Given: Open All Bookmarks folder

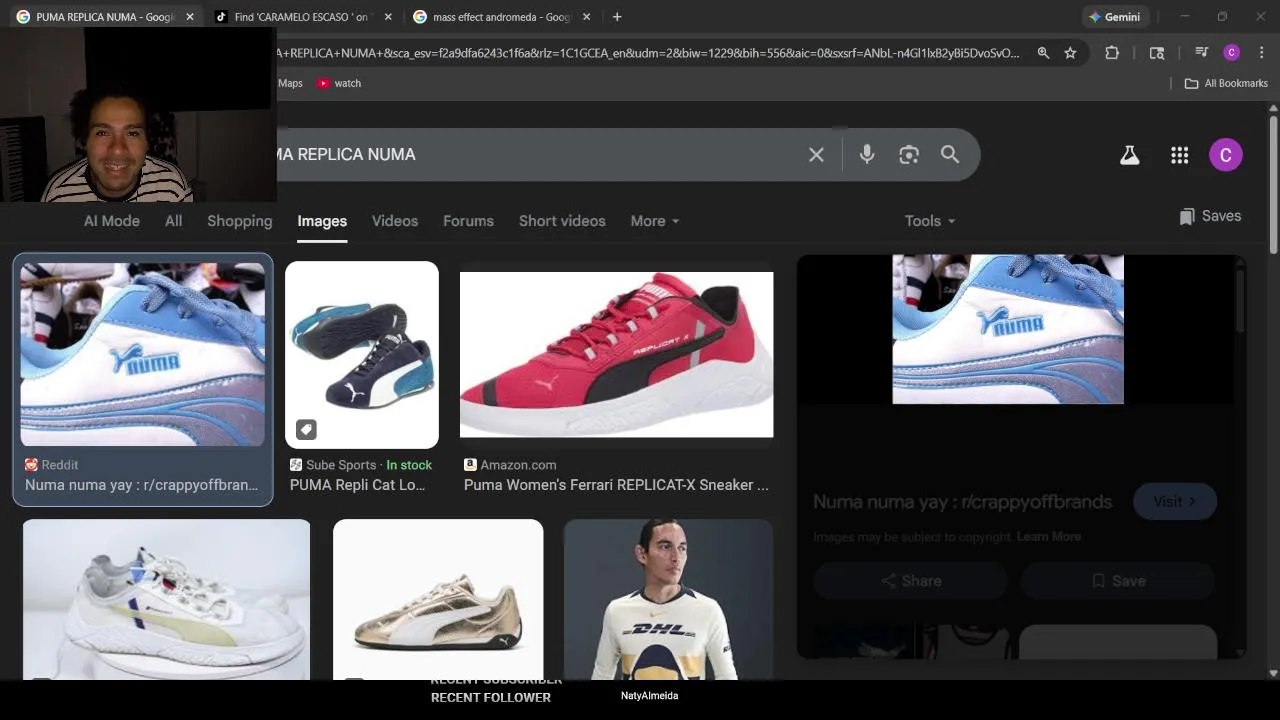Looking at the screenshot, I should [x=1226, y=83].
